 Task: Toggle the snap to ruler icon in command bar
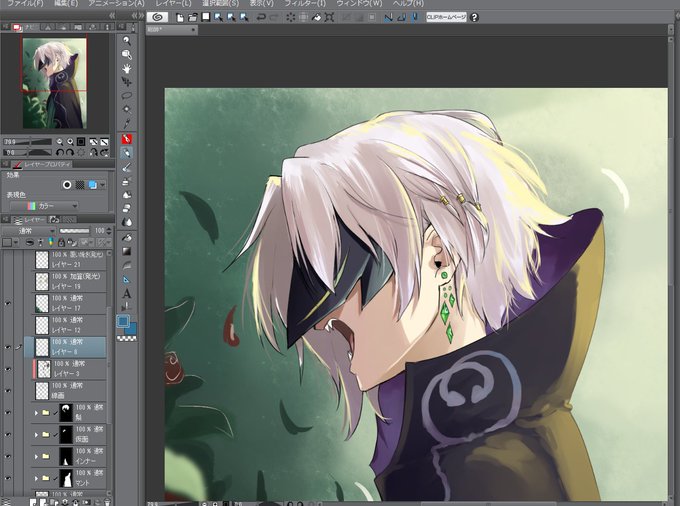(388, 17)
